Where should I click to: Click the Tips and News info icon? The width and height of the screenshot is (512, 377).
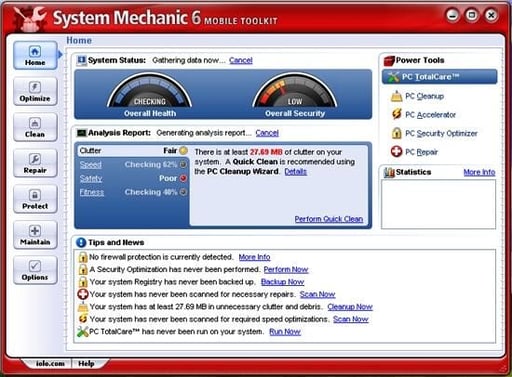pos(81,242)
